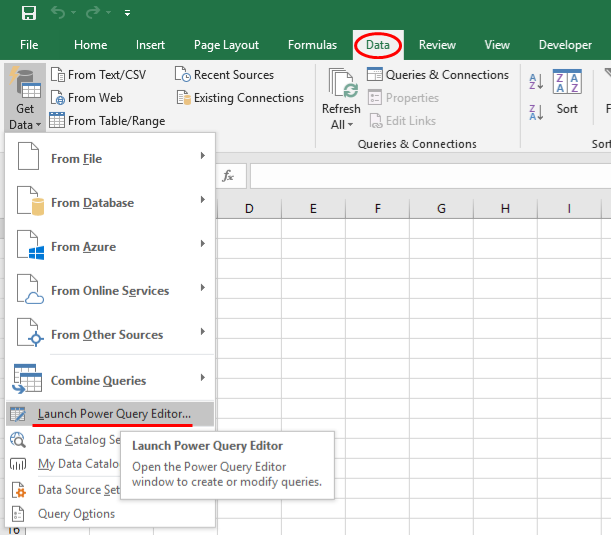611x535 pixels.
Task: Switch to the Insert tab
Action: point(150,45)
